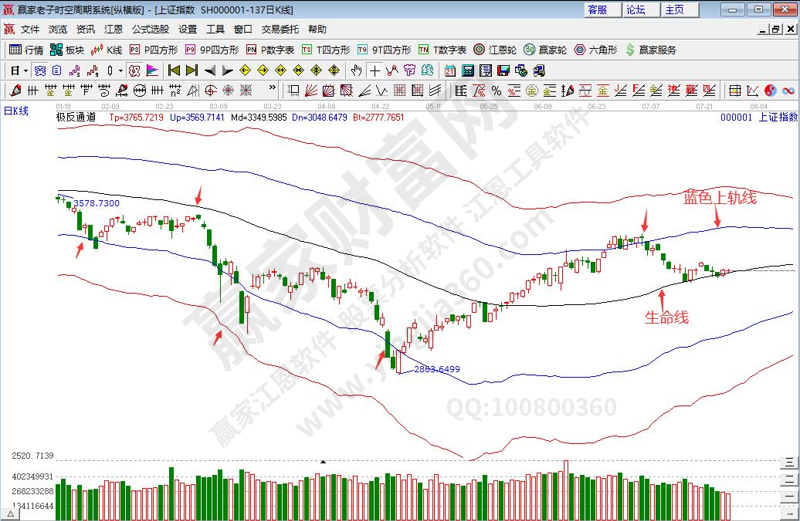Click the 论坛 forum link
The width and height of the screenshot is (800, 521).
pos(637,9)
